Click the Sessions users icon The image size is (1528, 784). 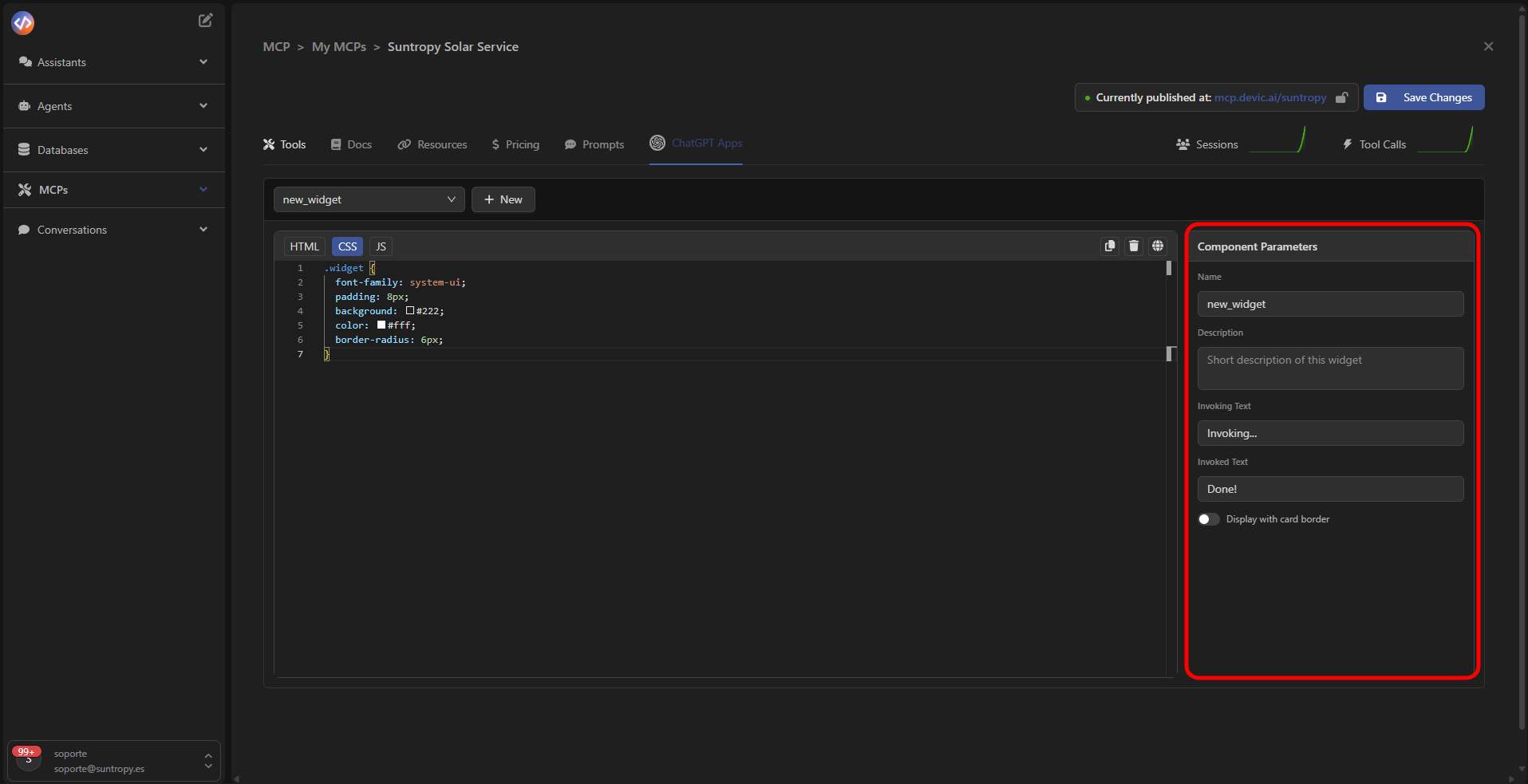coord(1183,144)
